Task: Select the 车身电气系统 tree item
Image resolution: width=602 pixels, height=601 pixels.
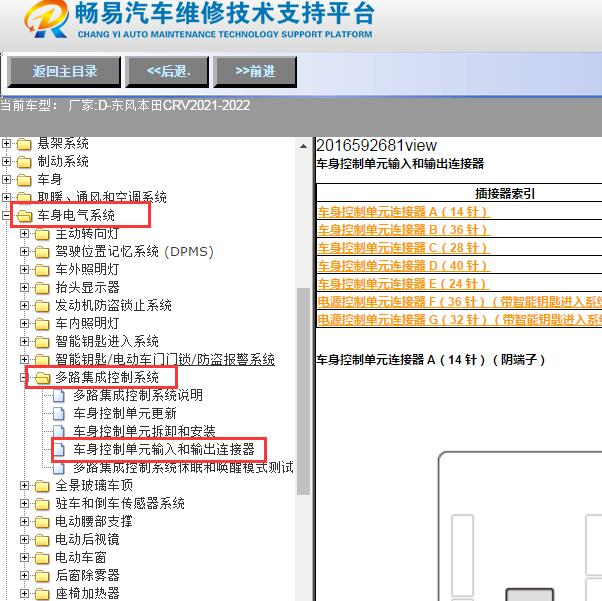Action: [x=76, y=215]
